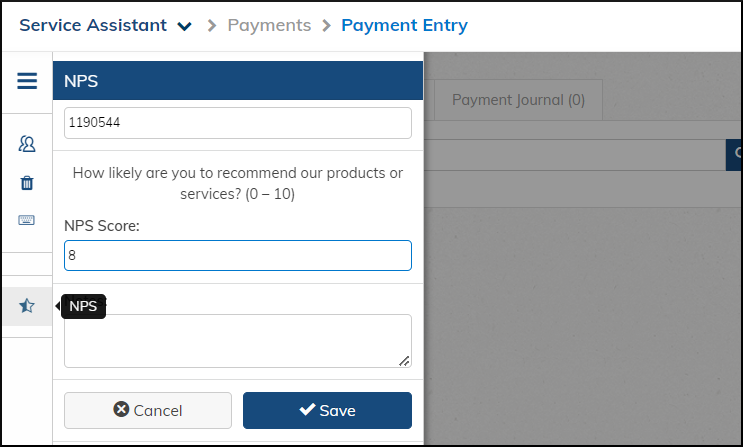This screenshot has height=447, width=743.
Task: Click the text area resize handle
Action: pyautogui.click(x=404, y=361)
